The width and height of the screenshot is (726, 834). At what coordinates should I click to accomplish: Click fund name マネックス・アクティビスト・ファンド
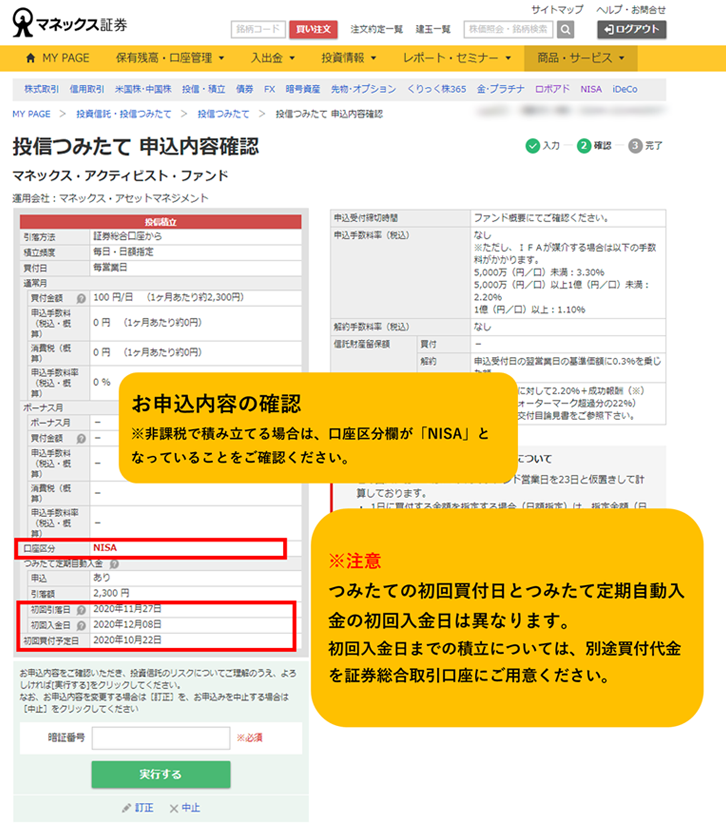tap(120, 176)
